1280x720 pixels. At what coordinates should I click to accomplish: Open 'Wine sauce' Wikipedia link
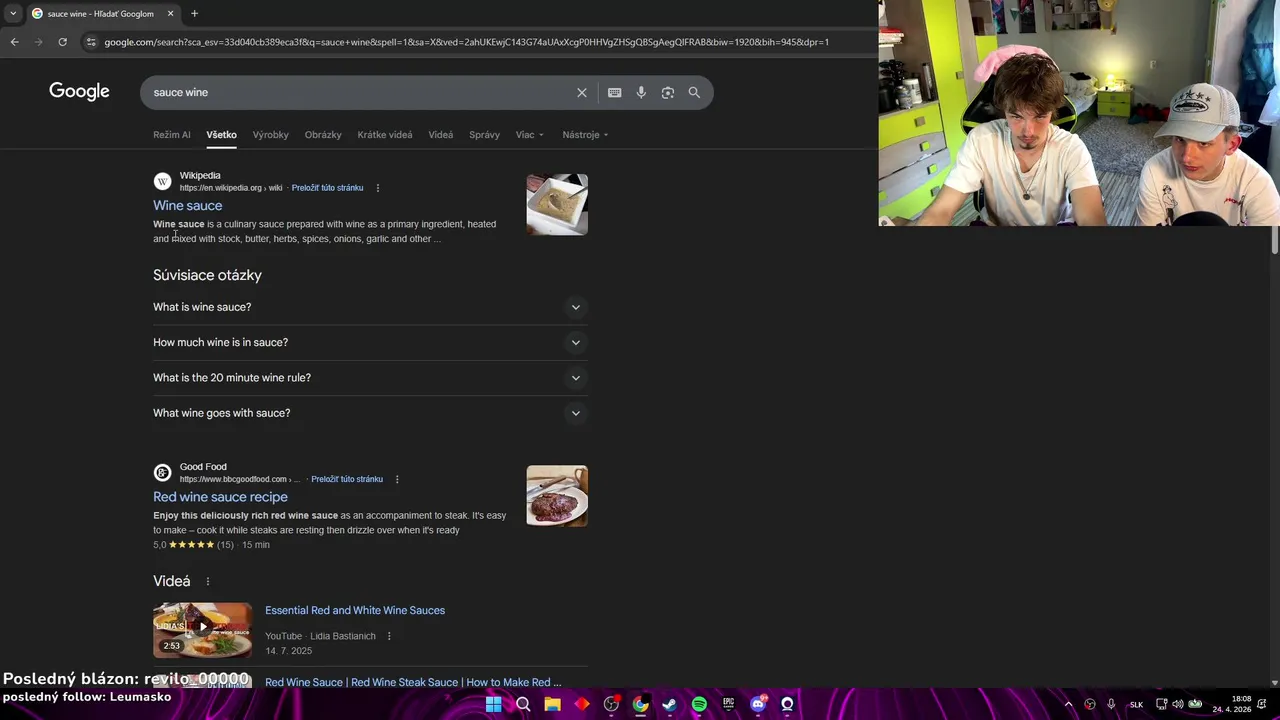coord(188,205)
